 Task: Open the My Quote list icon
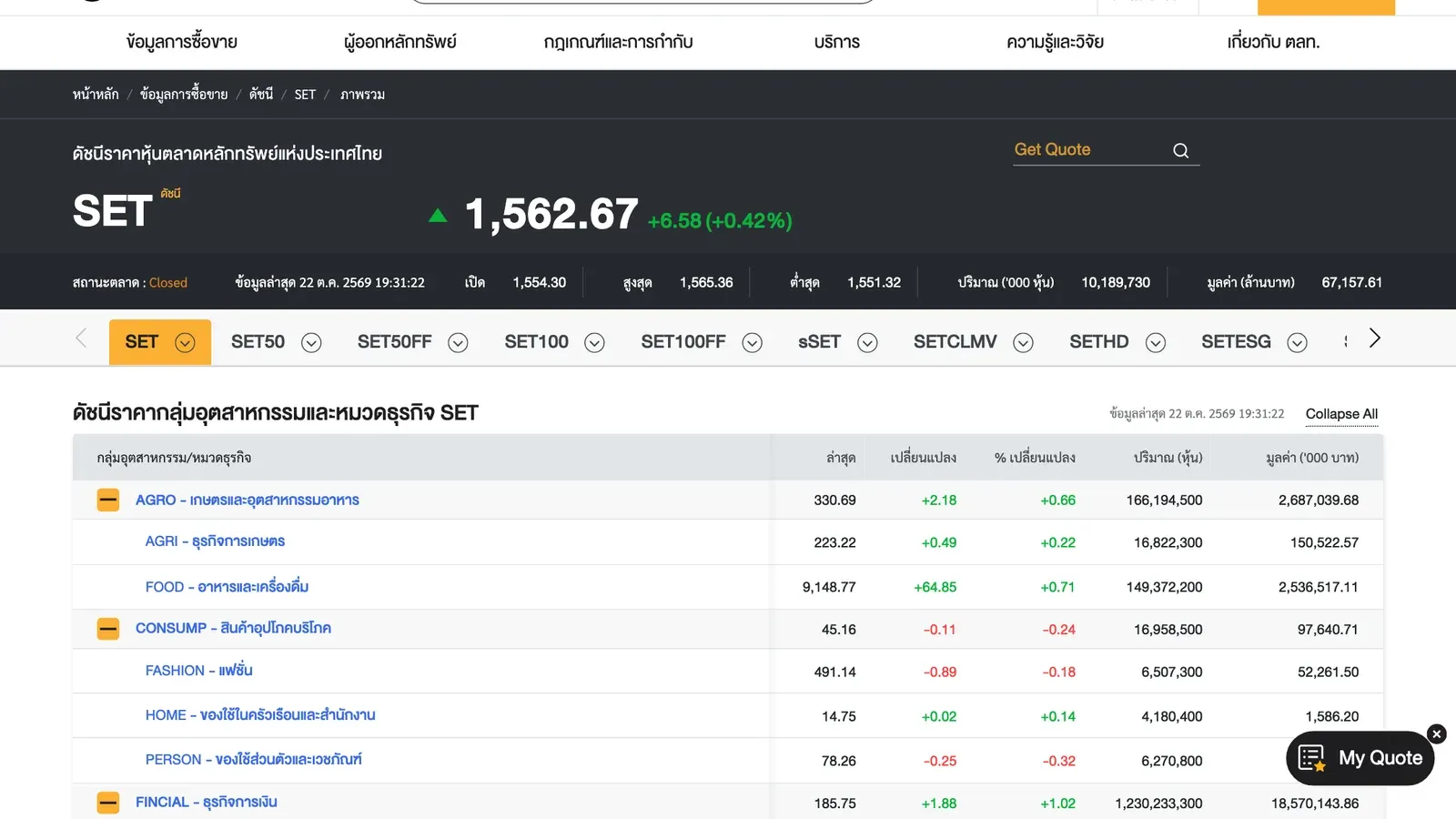1311,758
